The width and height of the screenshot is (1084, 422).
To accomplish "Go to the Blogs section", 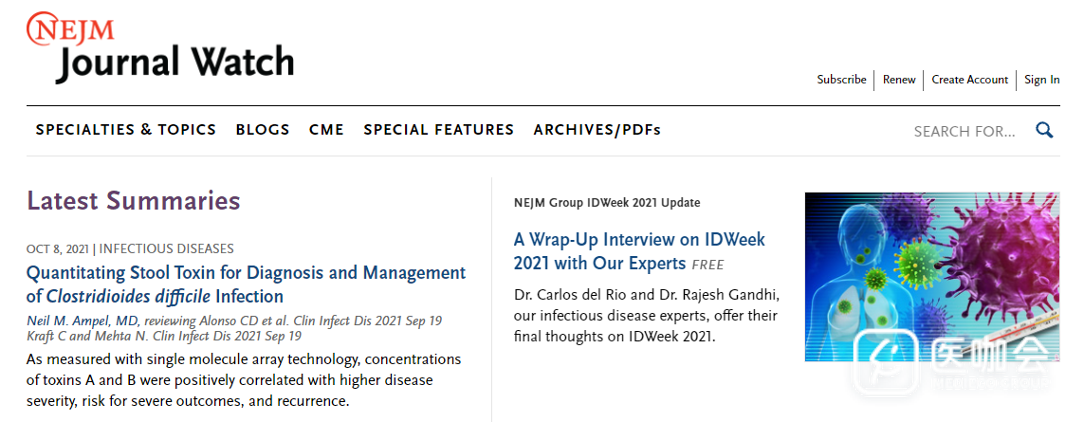I will click(263, 130).
